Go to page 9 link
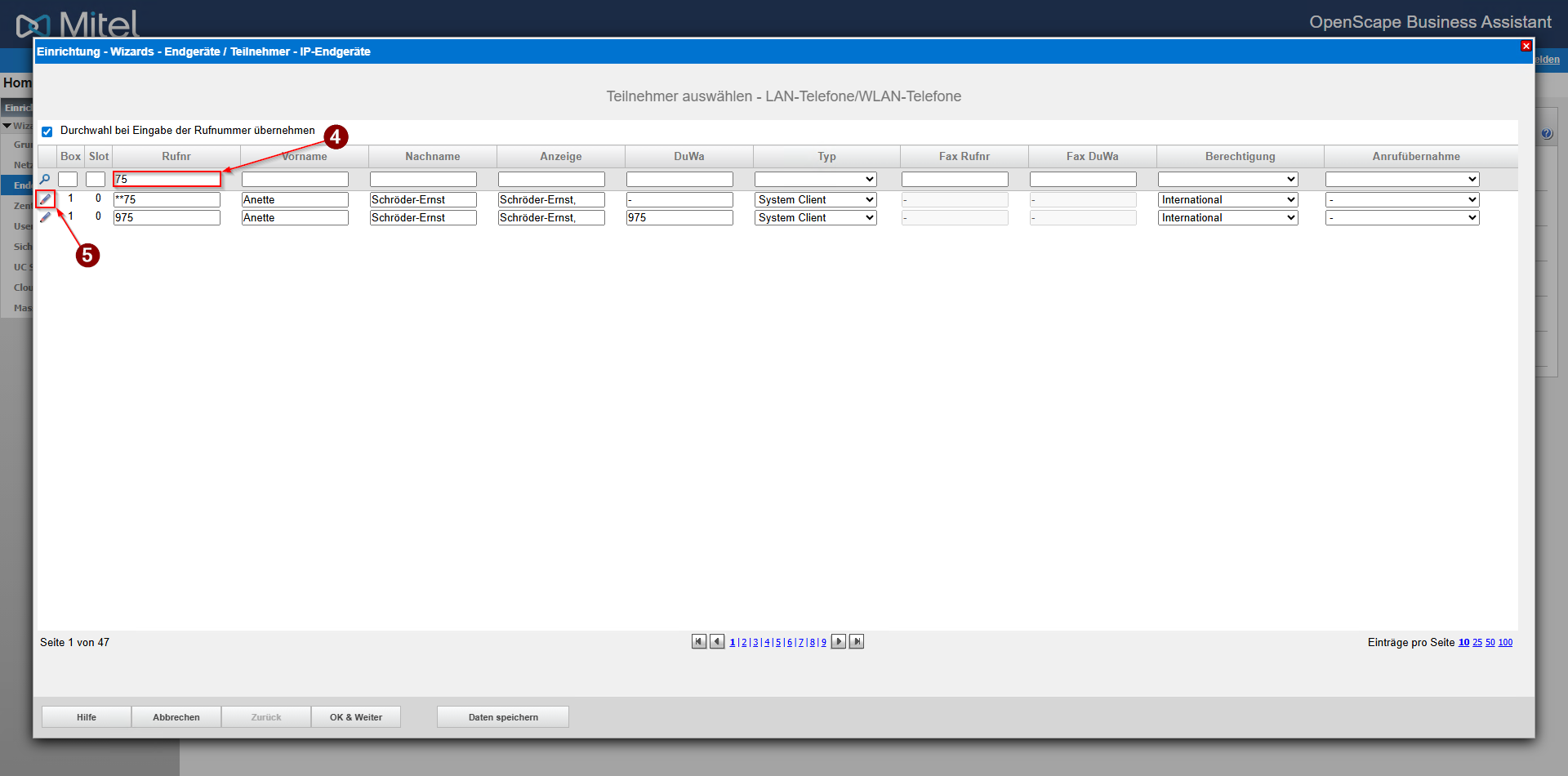The height and width of the screenshot is (776, 1568). [823, 643]
